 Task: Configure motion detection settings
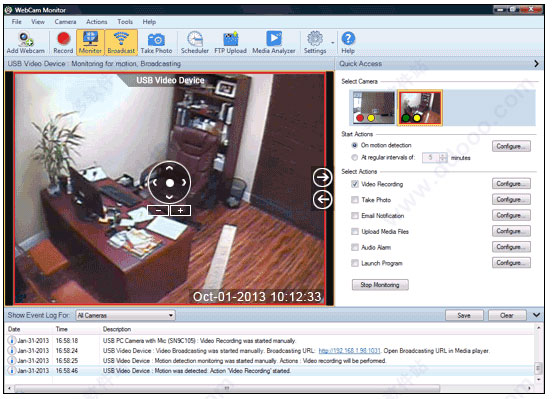coord(511,146)
